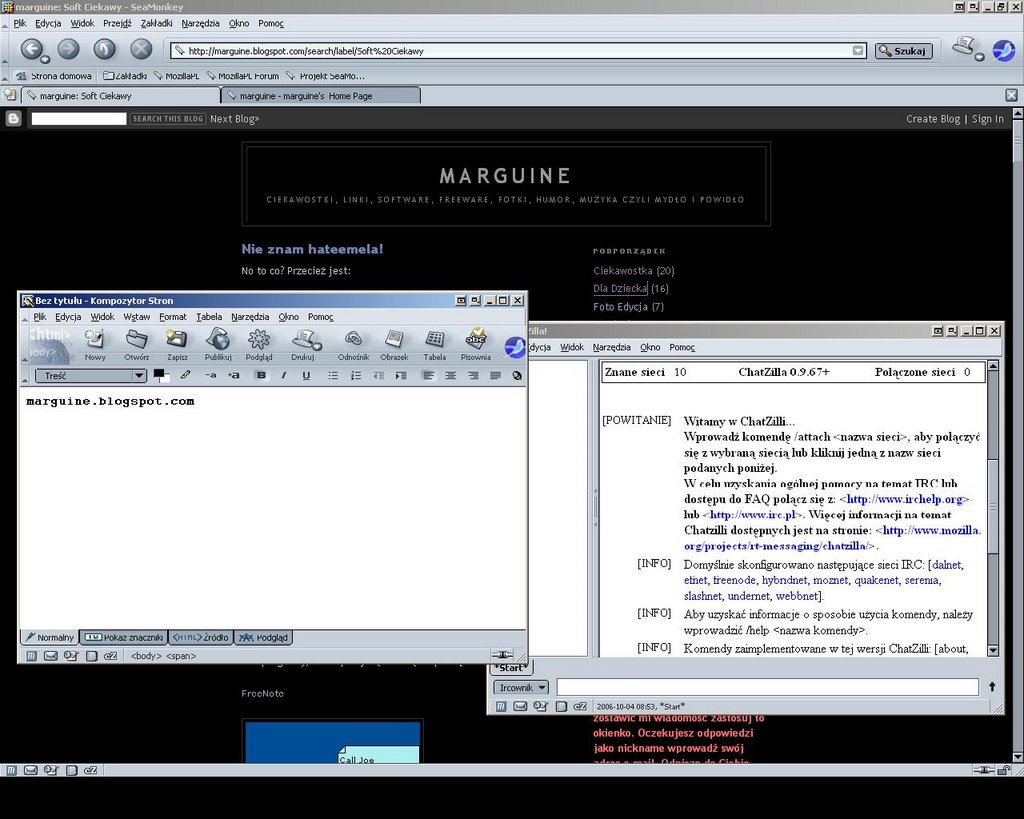1024x819 pixels.
Task: Click ChatZilla output vertical scrollbar
Action: tap(993, 507)
